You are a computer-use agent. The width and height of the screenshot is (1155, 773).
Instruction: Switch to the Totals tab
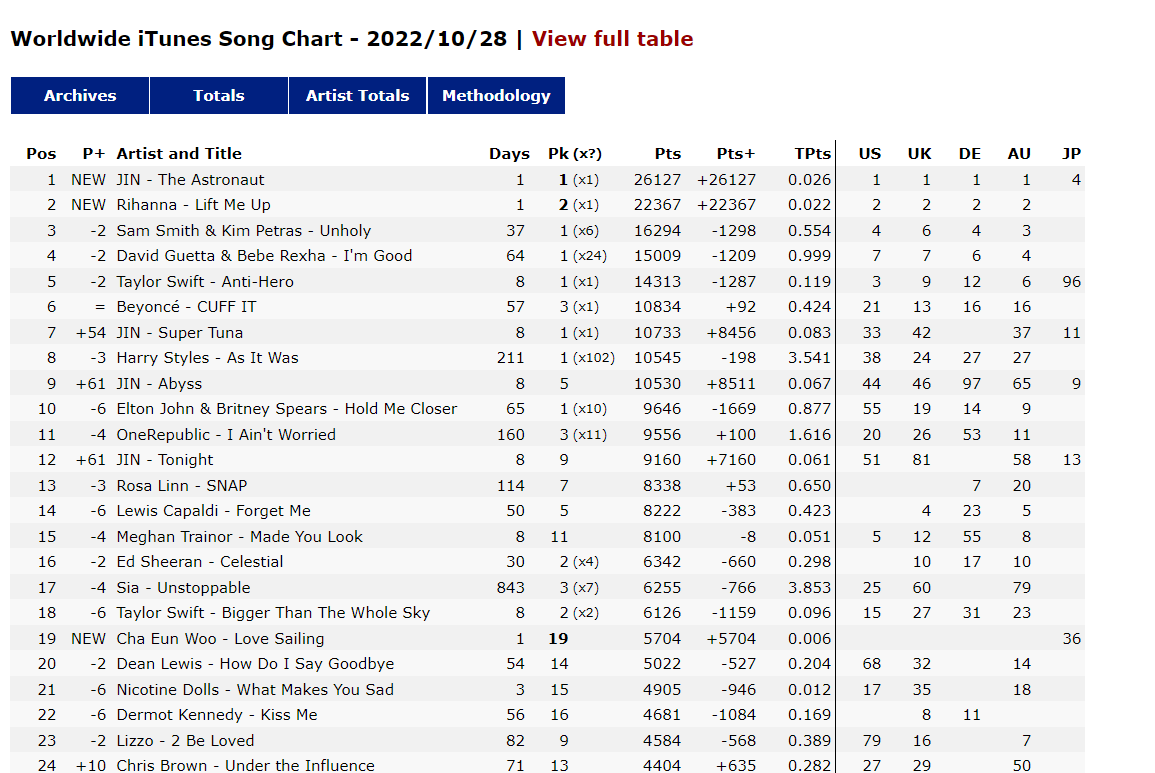pyautogui.click(x=219, y=95)
